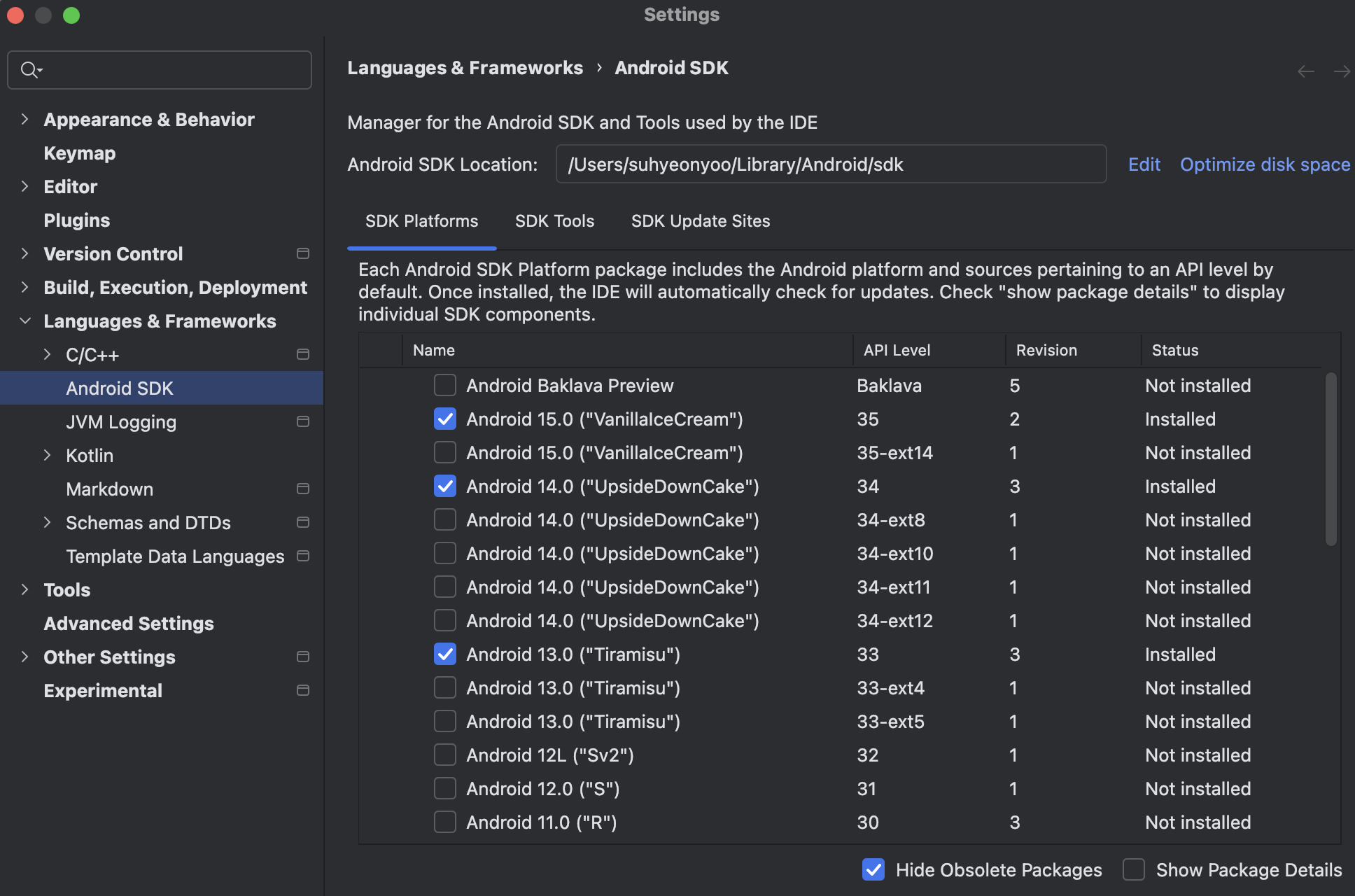Click the Edit link for SDK location
The image size is (1355, 896).
pos(1144,164)
